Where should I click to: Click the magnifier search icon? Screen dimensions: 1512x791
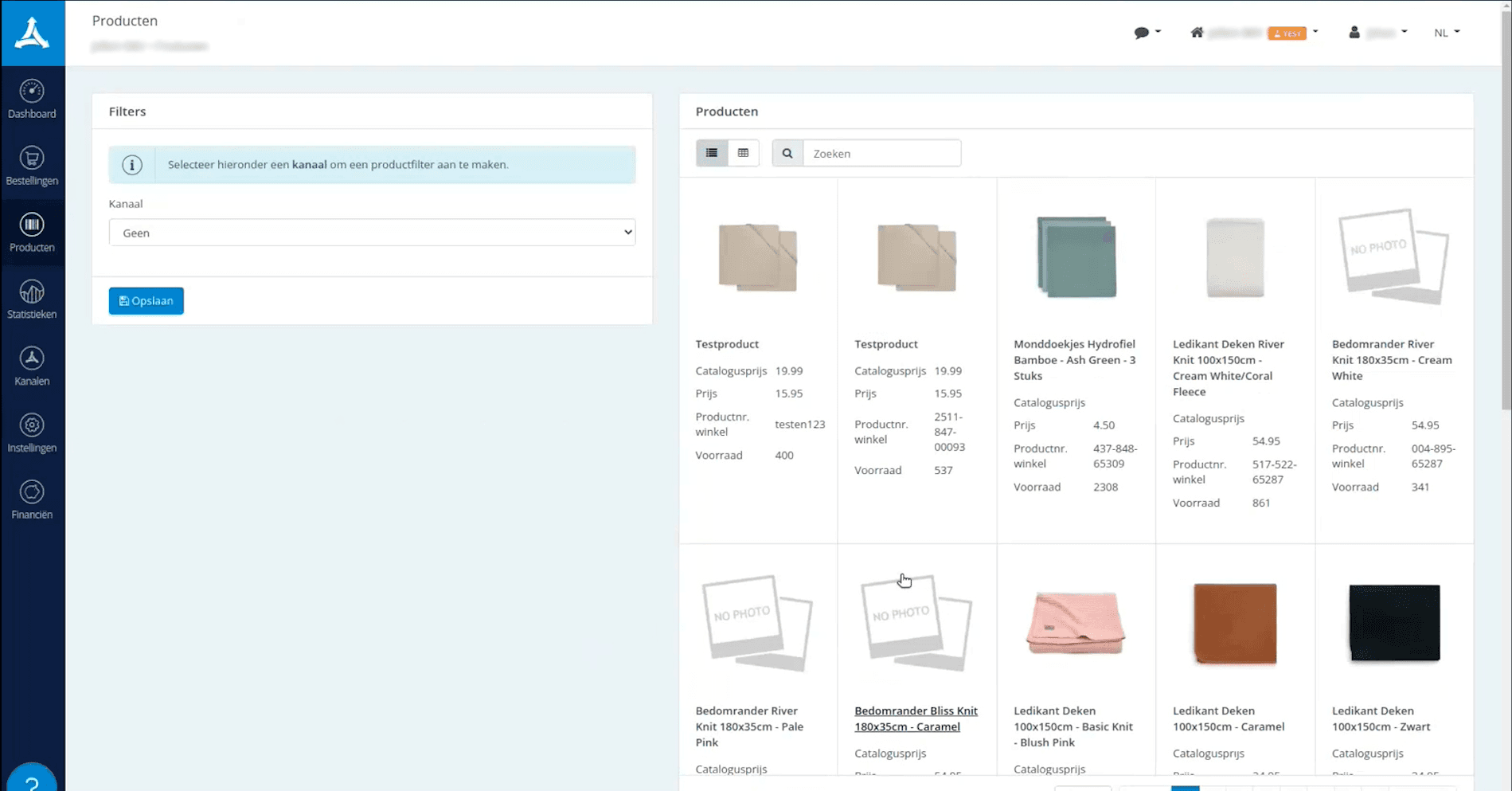(787, 153)
